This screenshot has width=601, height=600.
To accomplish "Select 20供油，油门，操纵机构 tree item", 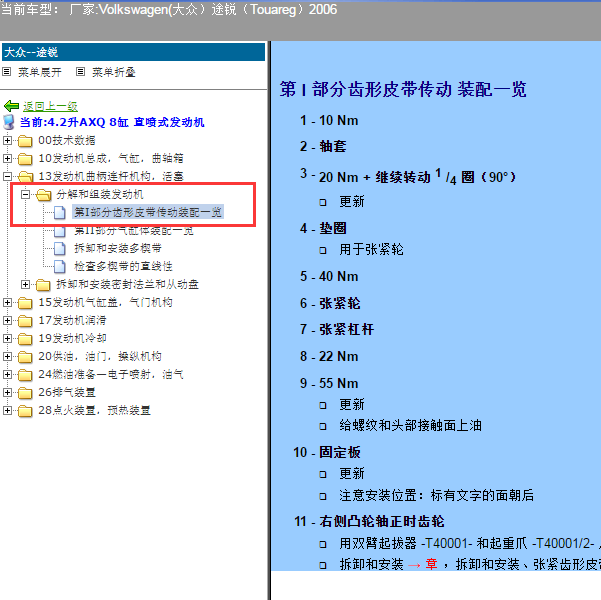I will click(x=100, y=356).
